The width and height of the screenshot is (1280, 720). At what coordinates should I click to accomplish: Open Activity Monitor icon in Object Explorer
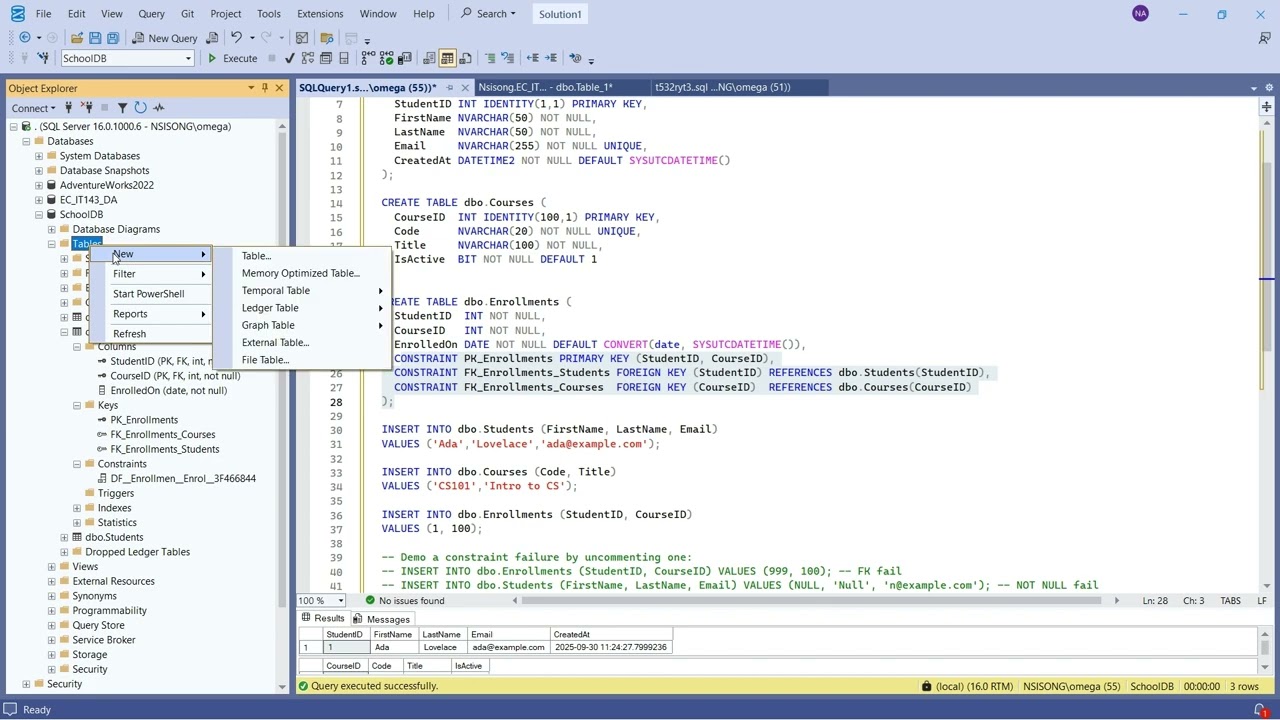[x=159, y=108]
